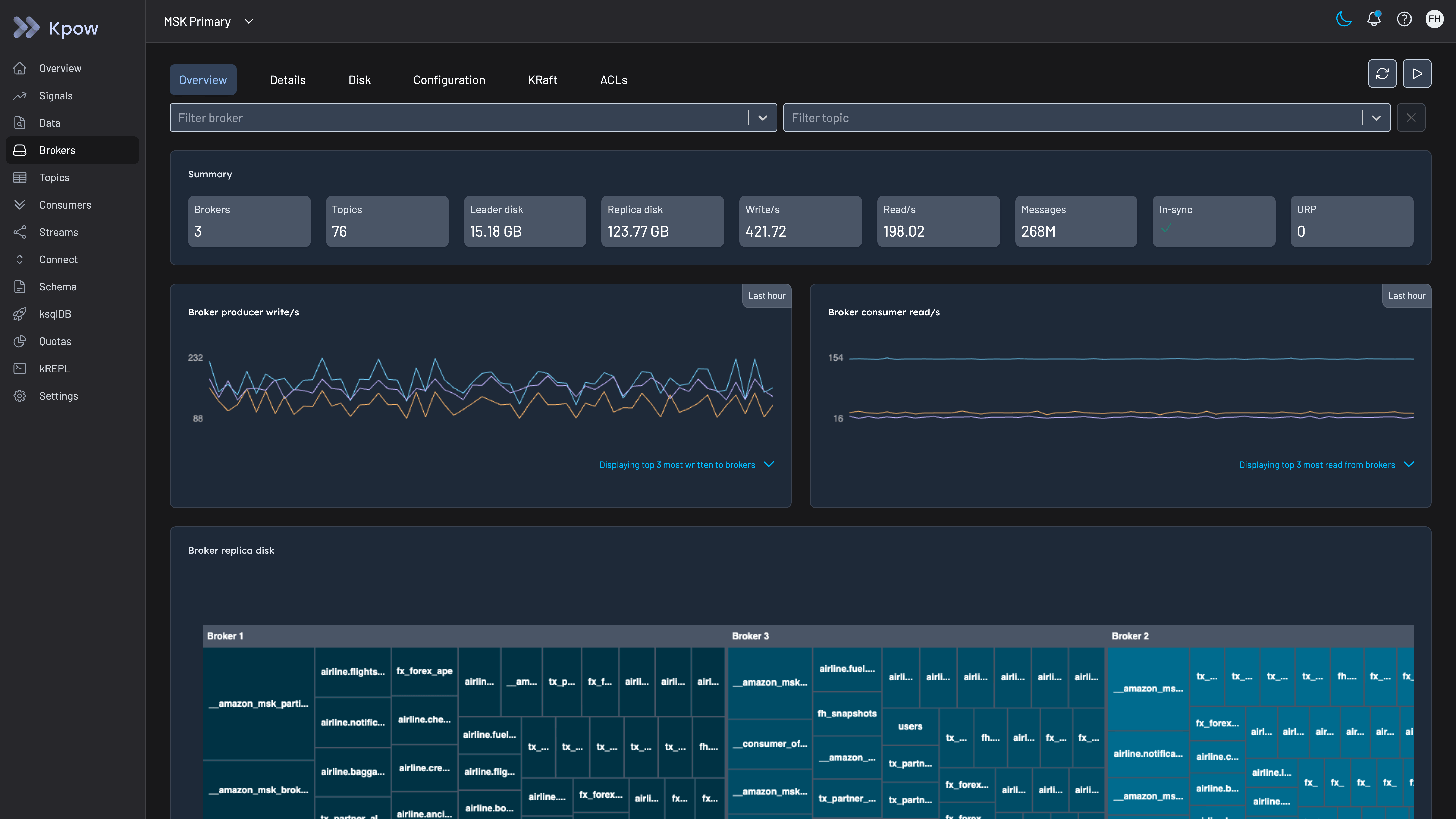Open Topics in the sidebar
The image size is (1456, 819).
pos(72,177)
